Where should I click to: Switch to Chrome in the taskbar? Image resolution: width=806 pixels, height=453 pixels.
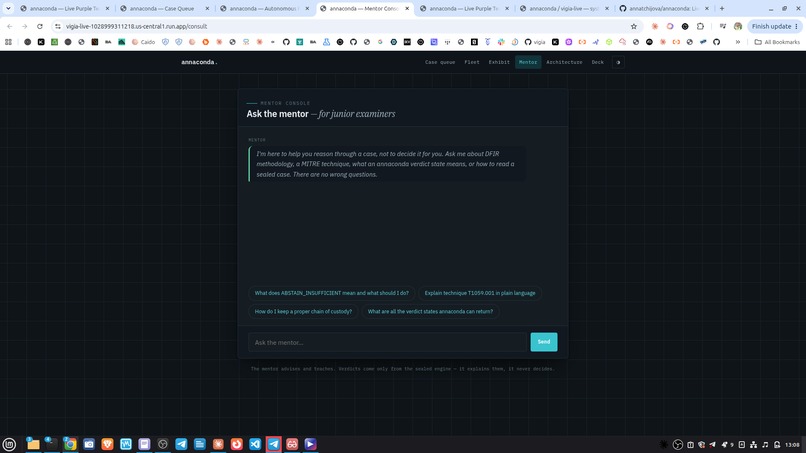pos(70,444)
